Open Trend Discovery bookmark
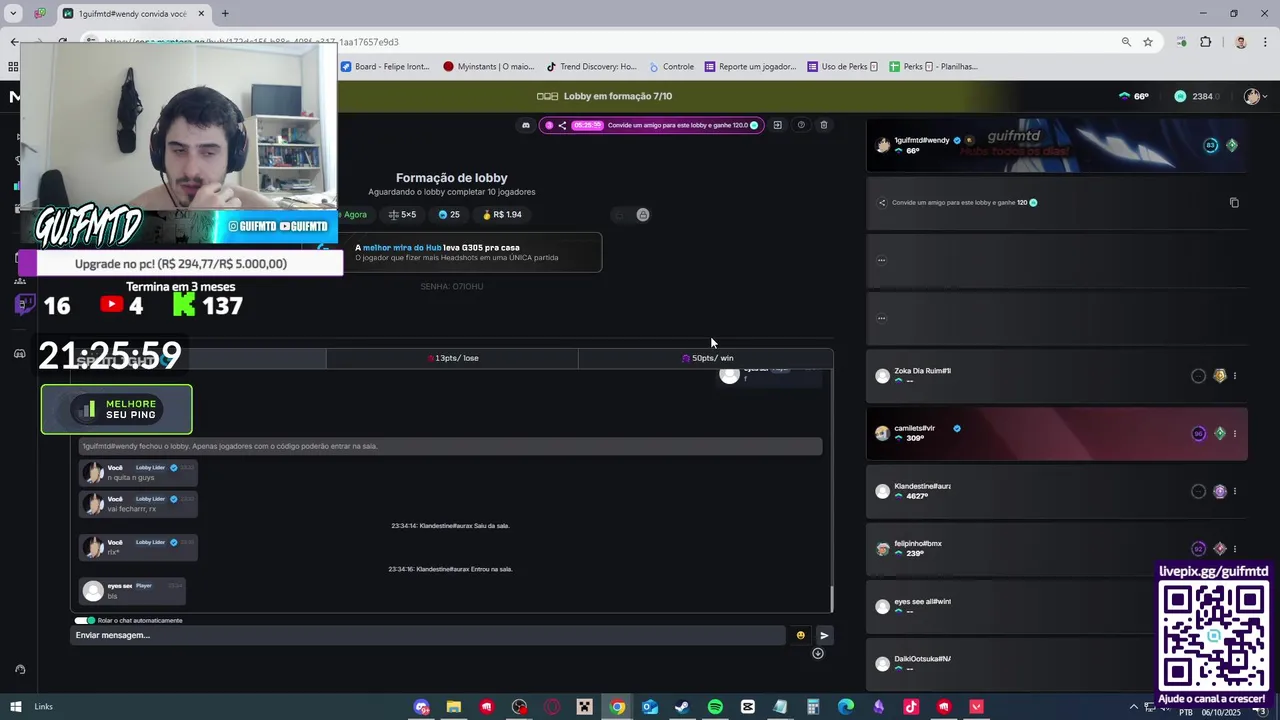Screen dimensions: 1280x720 tap(591, 67)
